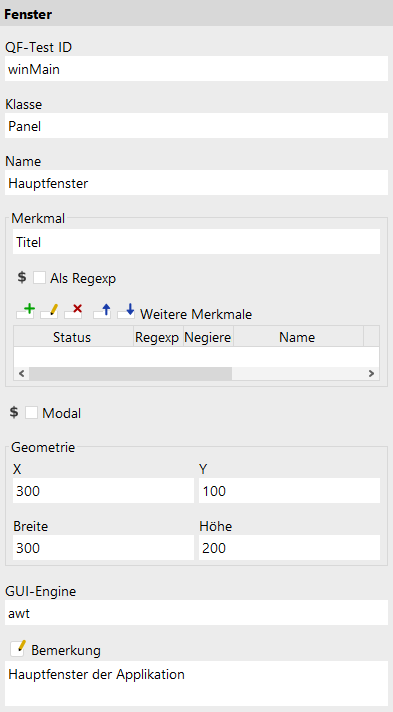Click the Breite field

[x=103, y=548]
